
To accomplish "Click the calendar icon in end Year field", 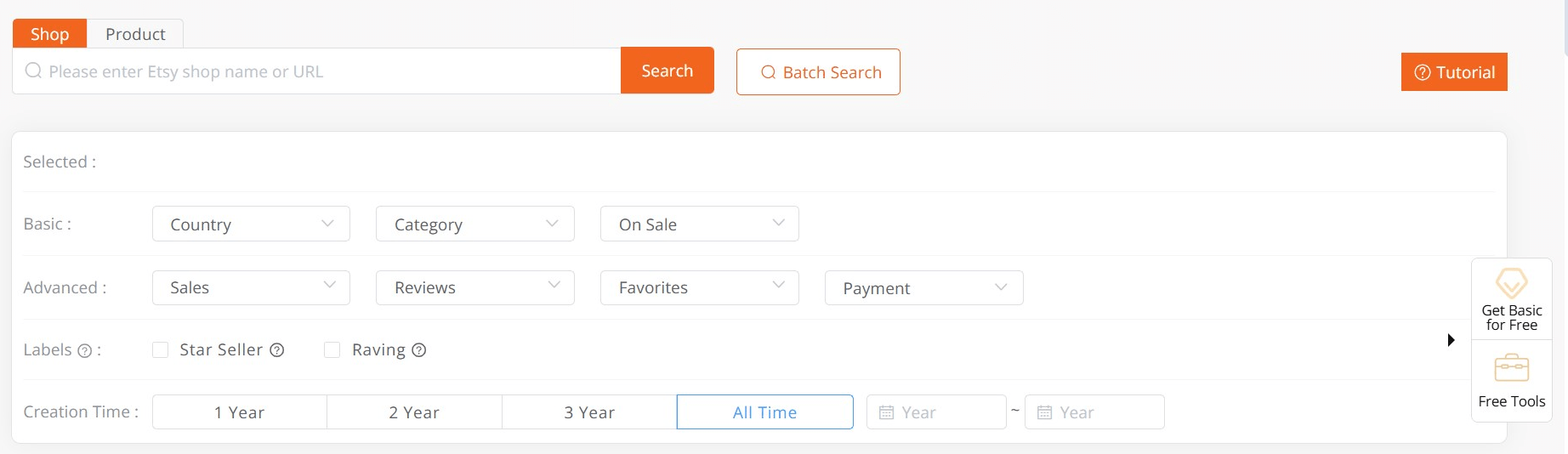I will point(1044,412).
